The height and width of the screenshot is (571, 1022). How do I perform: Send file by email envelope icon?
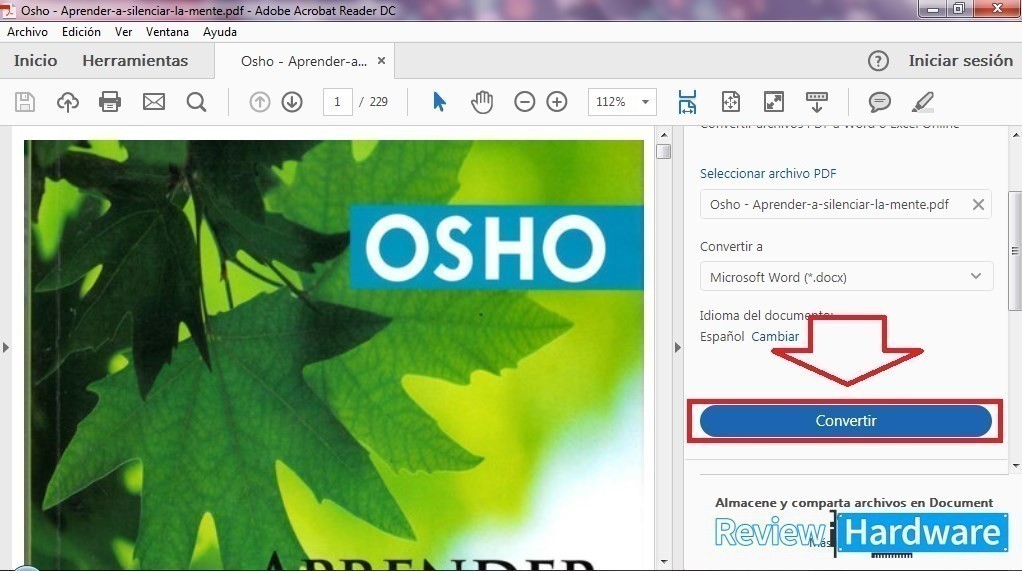point(154,102)
